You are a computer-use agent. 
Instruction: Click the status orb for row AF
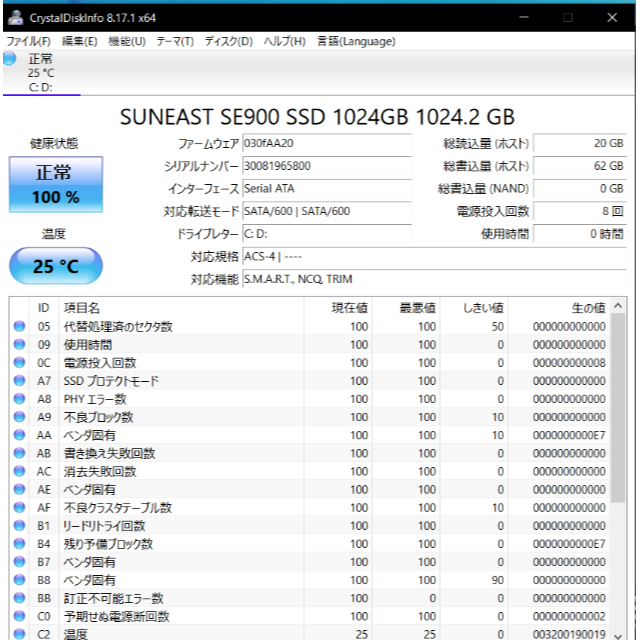click(x=19, y=507)
